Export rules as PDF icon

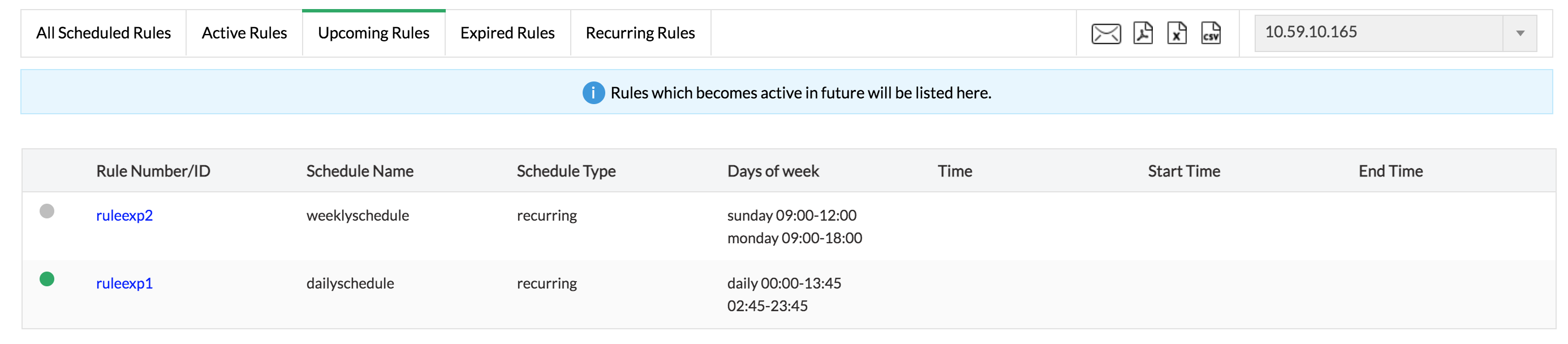click(x=1143, y=33)
